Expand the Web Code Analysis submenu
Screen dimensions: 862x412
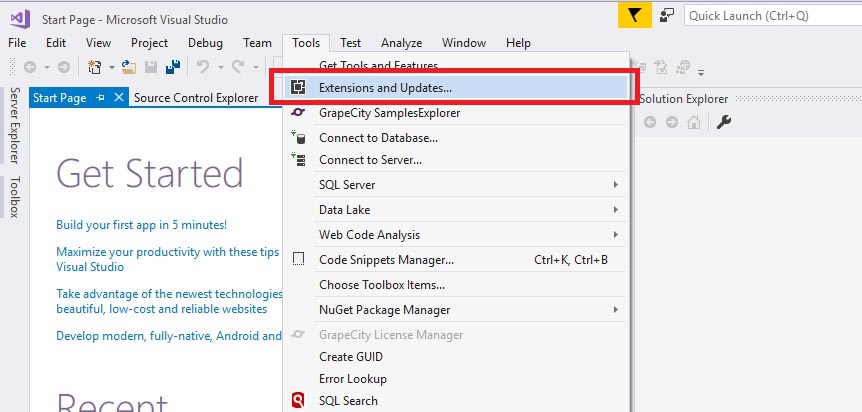[x=616, y=235]
